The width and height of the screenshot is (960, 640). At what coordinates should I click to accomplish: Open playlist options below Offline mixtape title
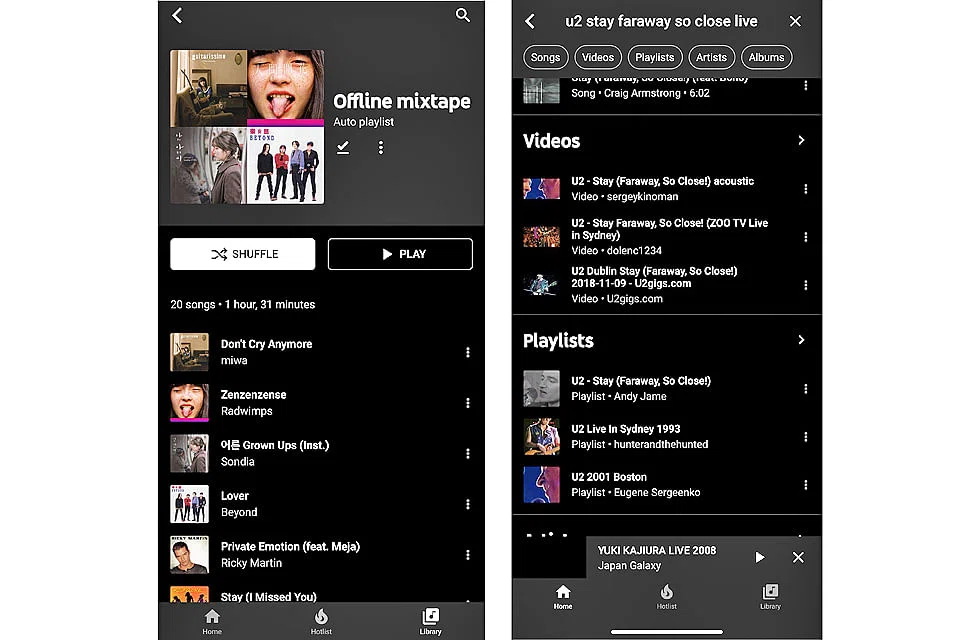[380, 147]
